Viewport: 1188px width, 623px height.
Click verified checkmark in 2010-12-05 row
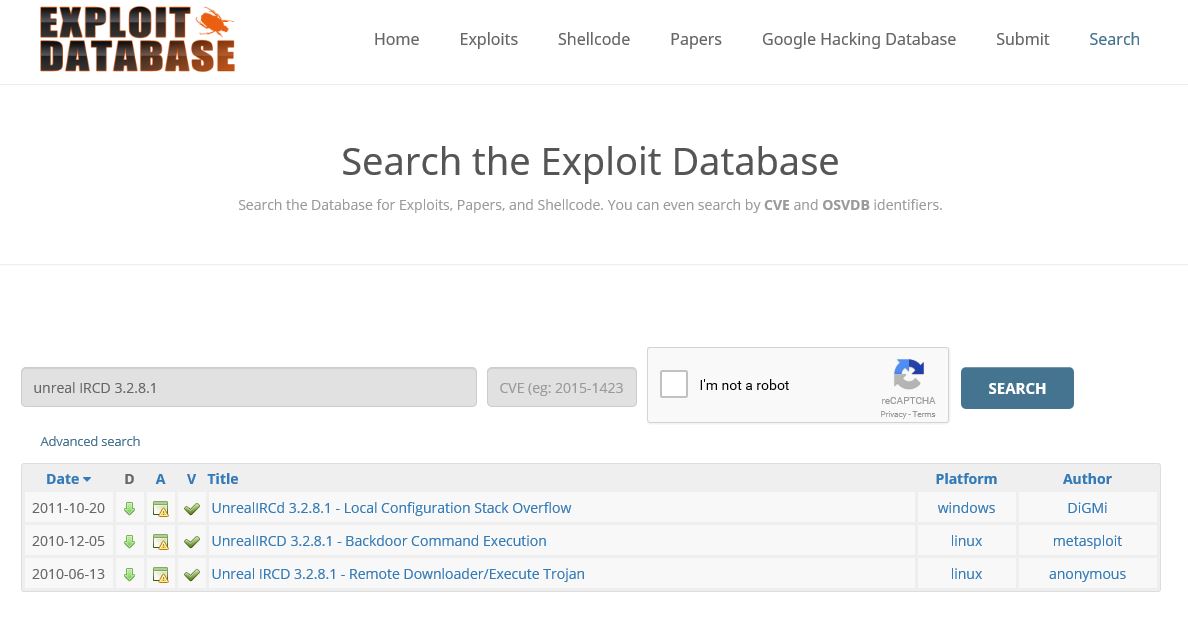point(192,541)
